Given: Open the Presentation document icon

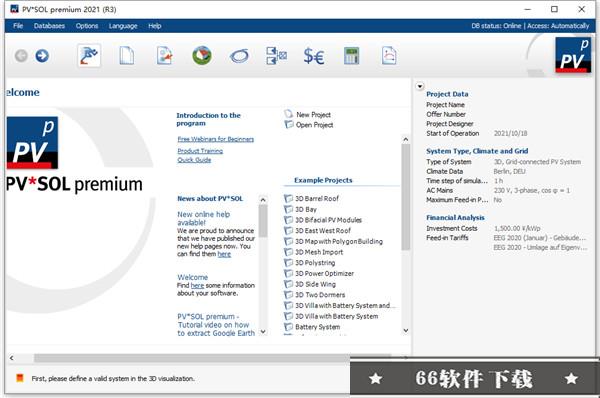Looking at the screenshot, I should click(389, 56).
